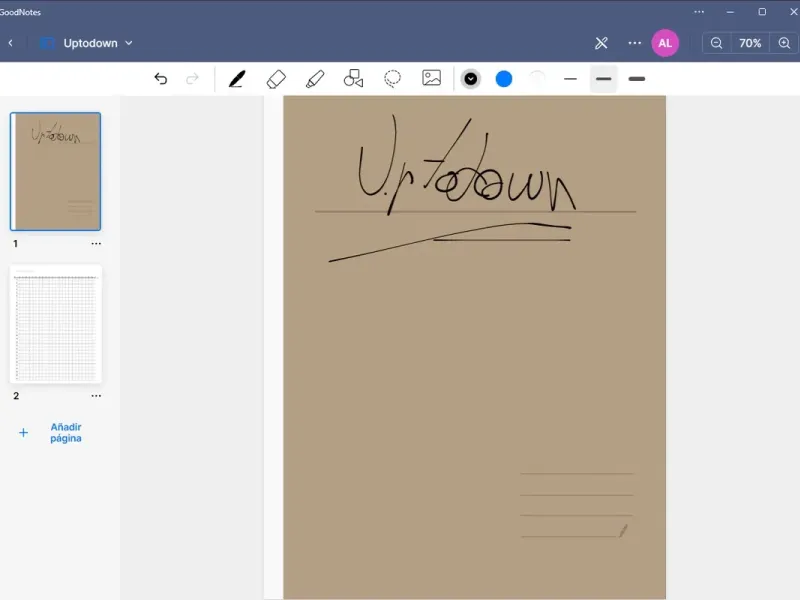Open options for page 2
Screen dimensions: 800x600
click(x=96, y=395)
